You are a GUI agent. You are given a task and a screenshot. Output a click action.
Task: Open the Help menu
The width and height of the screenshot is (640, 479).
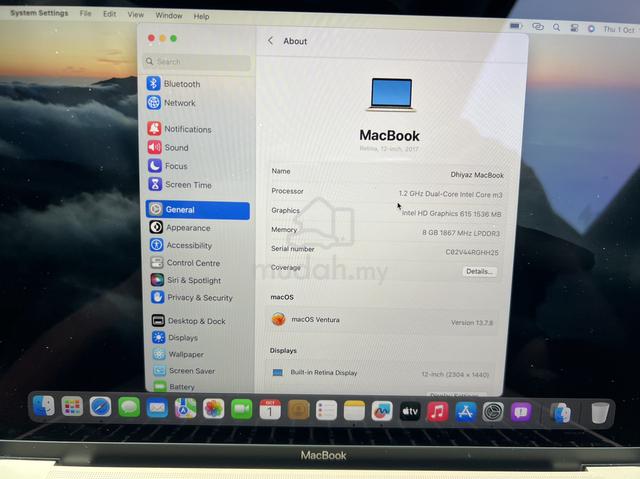click(201, 16)
